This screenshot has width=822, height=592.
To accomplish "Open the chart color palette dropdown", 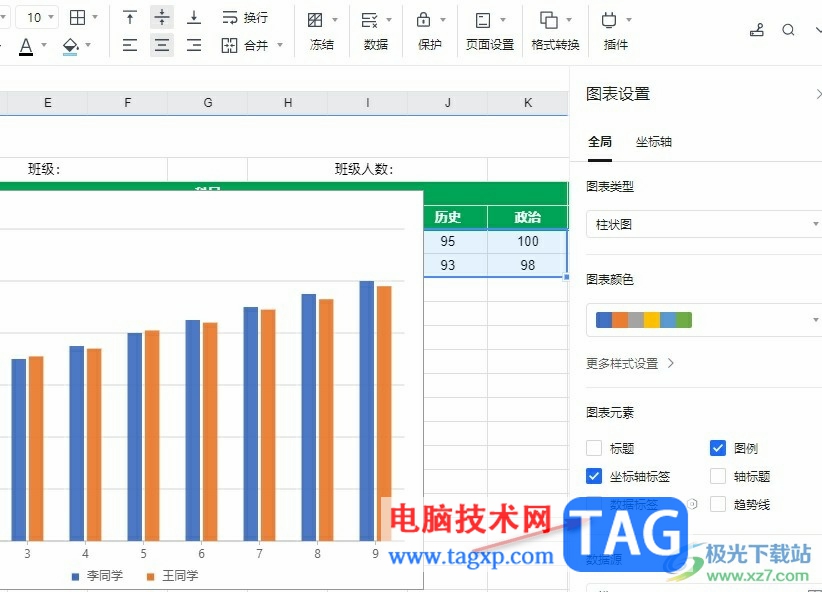I will point(704,319).
